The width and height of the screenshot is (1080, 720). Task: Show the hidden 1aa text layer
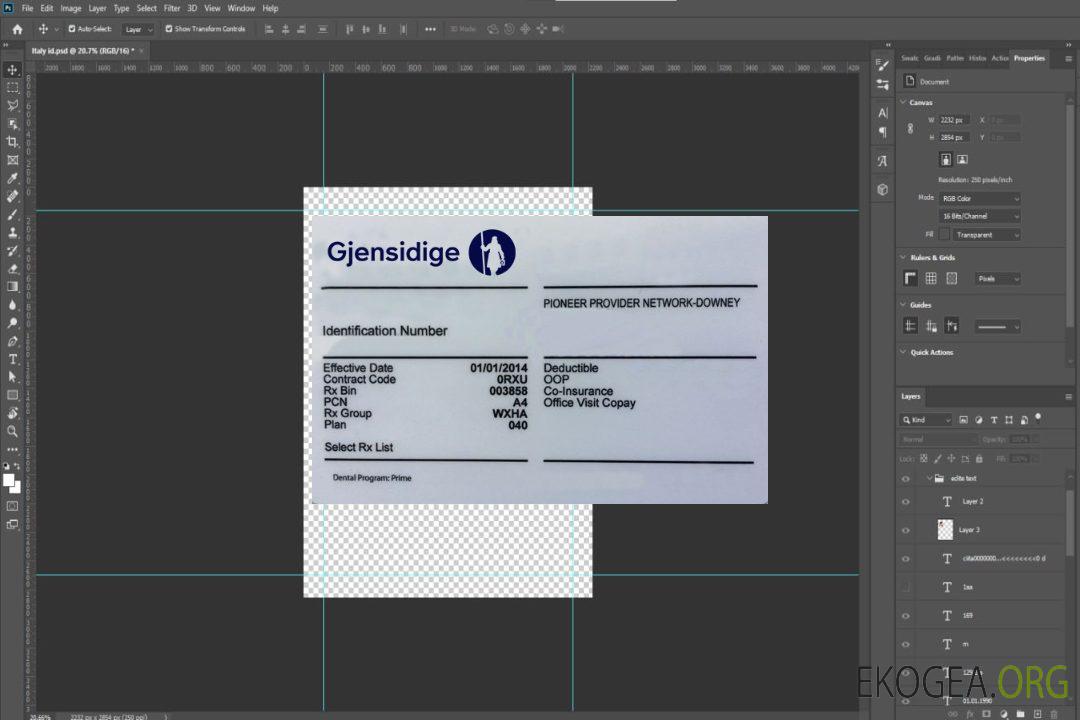click(906, 587)
